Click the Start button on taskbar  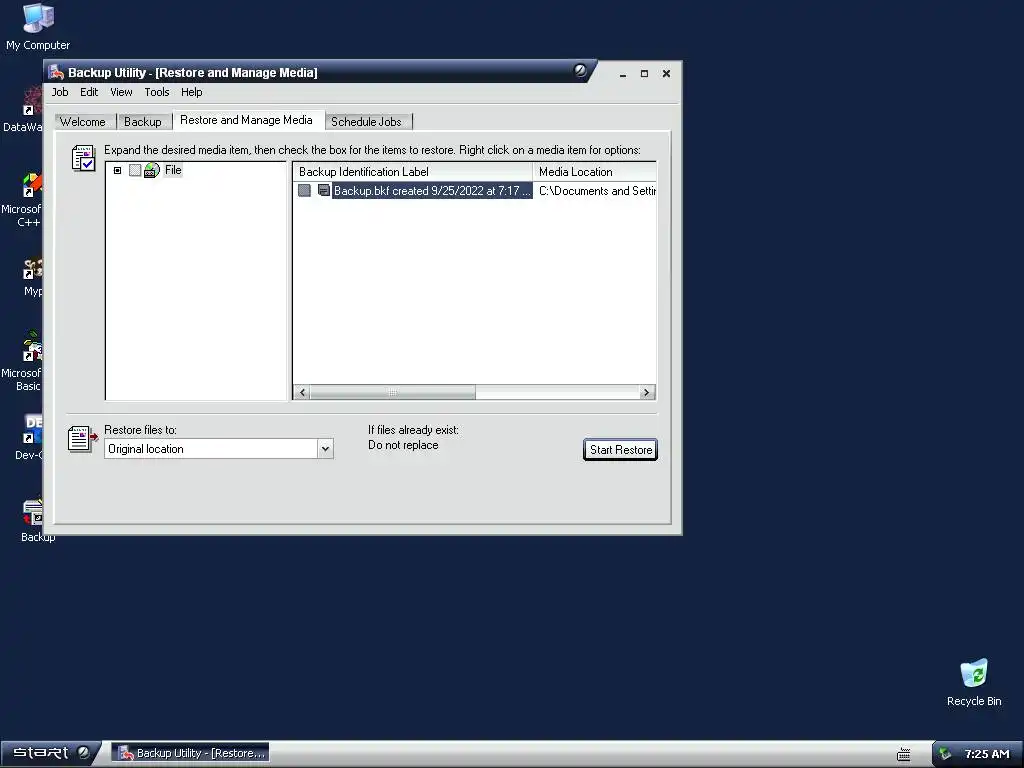pos(50,753)
